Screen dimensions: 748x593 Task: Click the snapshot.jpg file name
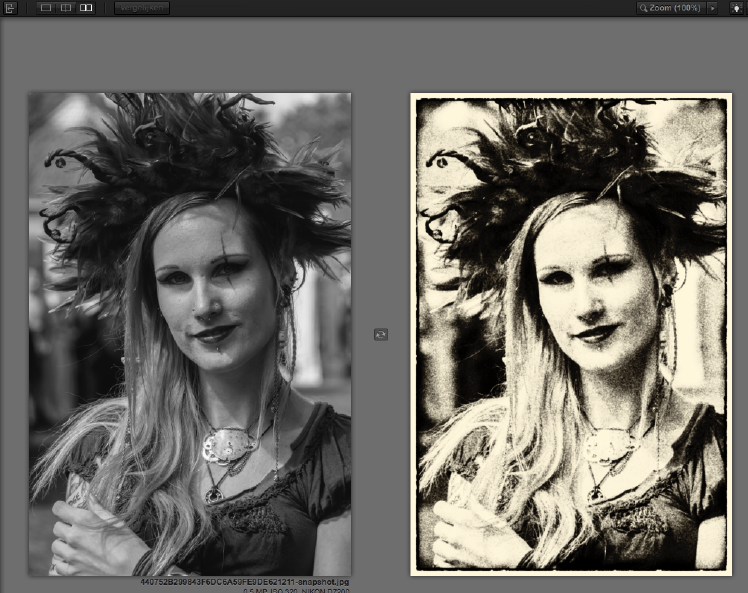coord(245,582)
